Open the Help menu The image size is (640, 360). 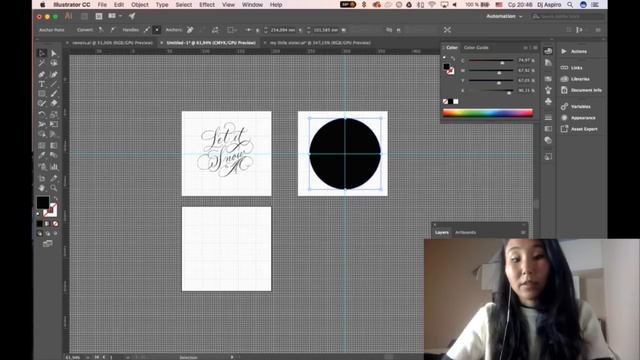[276, 5]
